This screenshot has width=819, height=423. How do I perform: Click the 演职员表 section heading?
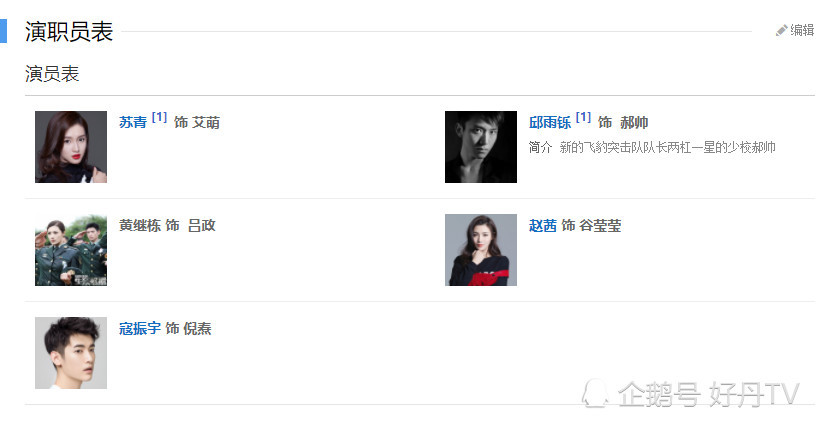pyautogui.click(x=69, y=31)
